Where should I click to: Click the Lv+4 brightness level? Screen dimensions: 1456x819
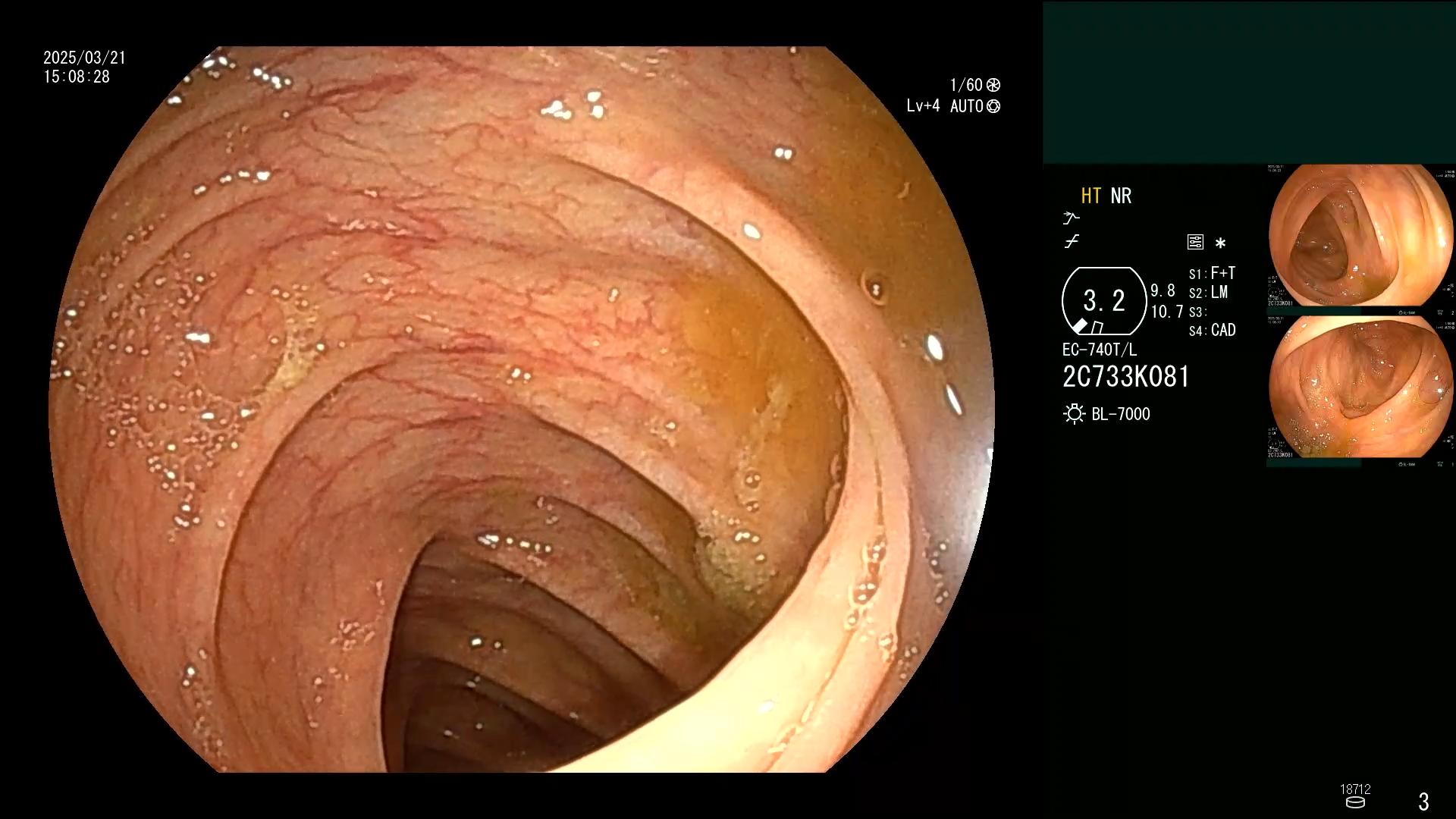pos(923,106)
